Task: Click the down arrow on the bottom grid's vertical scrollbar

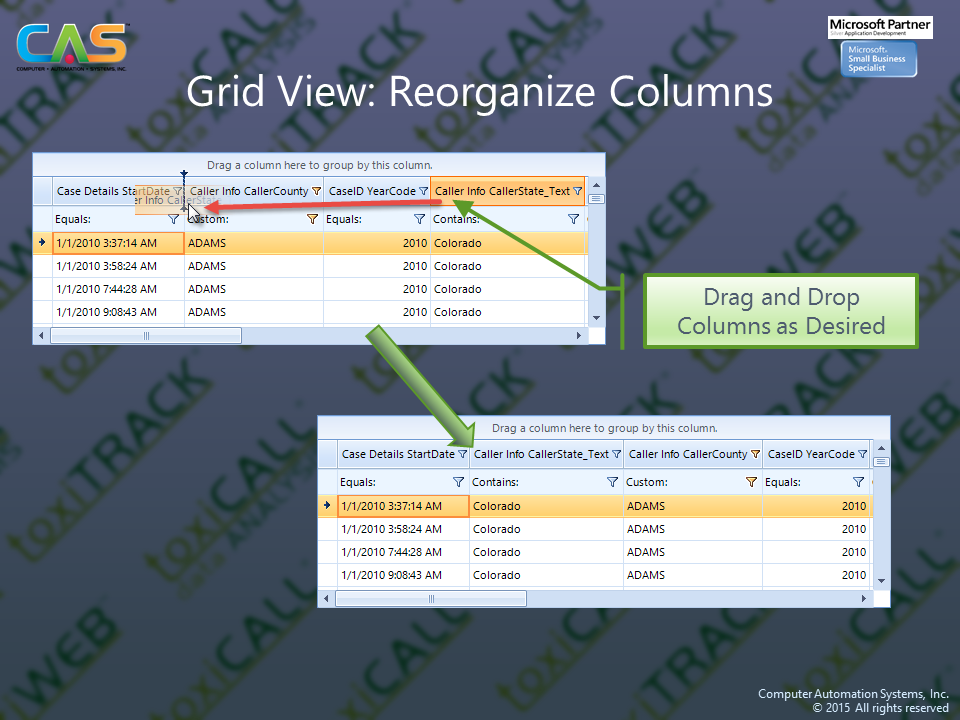Action: (881, 580)
